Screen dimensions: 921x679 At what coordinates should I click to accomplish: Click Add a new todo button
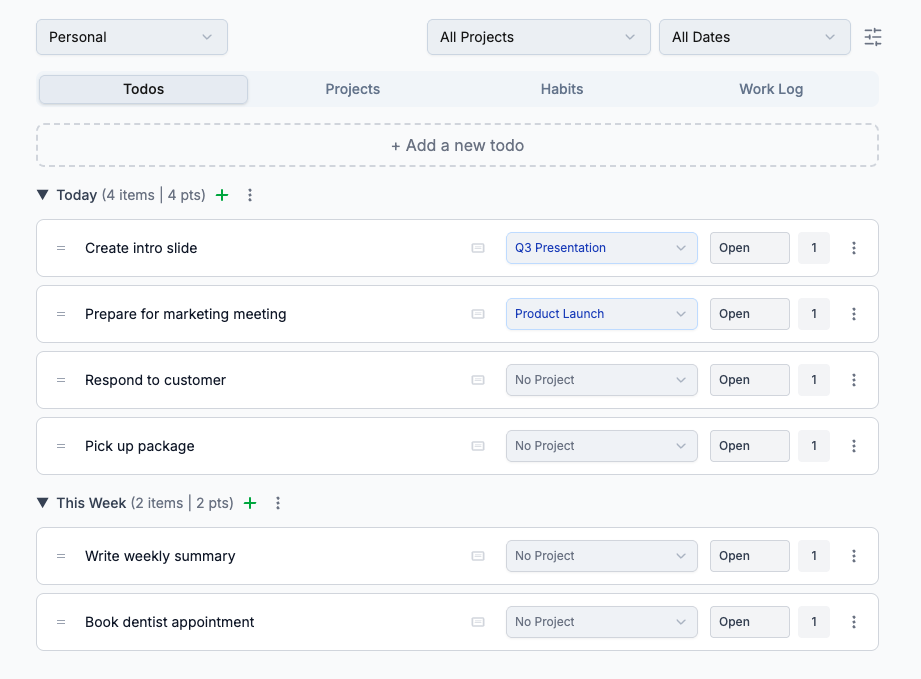[x=457, y=145]
